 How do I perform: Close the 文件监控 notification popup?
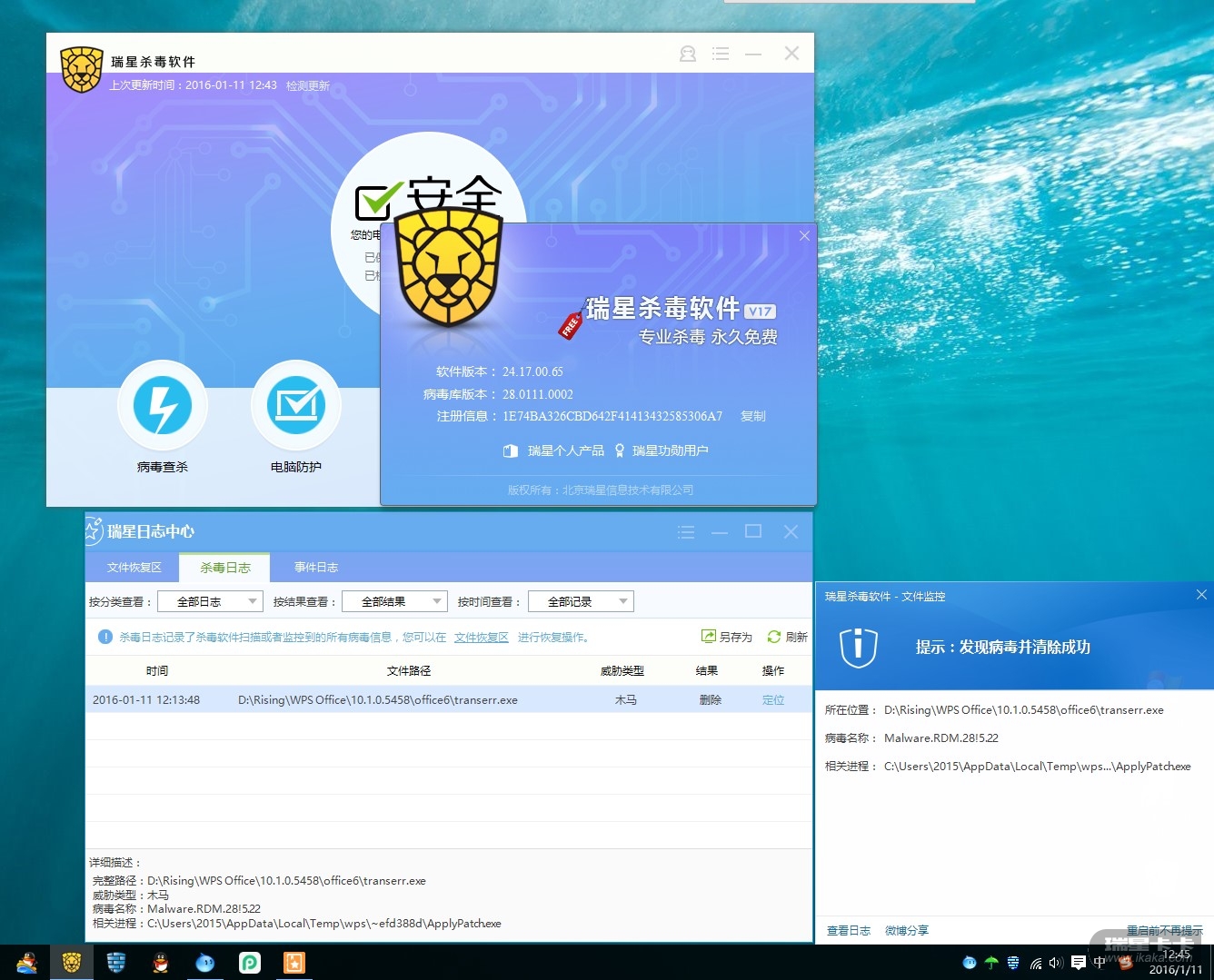(1201, 595)
